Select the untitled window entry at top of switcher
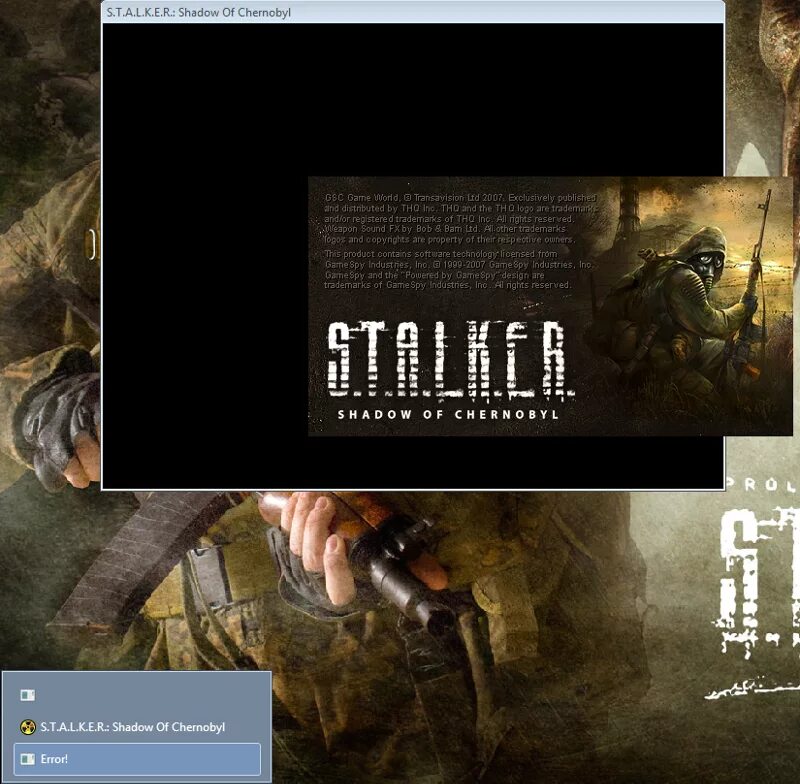 (137, 695)
